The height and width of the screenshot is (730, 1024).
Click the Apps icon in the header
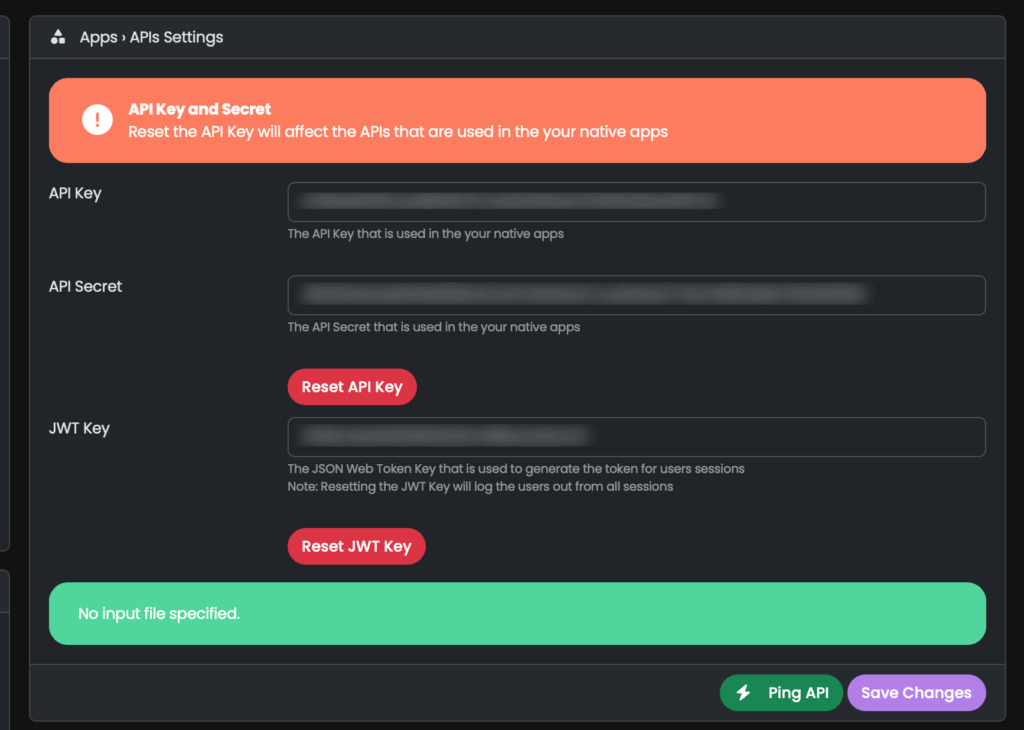click(x=58, y=37)
